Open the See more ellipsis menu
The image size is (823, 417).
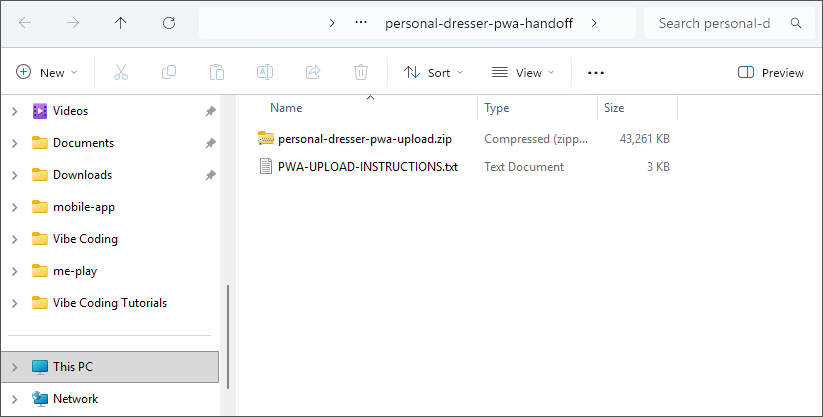(596, 73)
